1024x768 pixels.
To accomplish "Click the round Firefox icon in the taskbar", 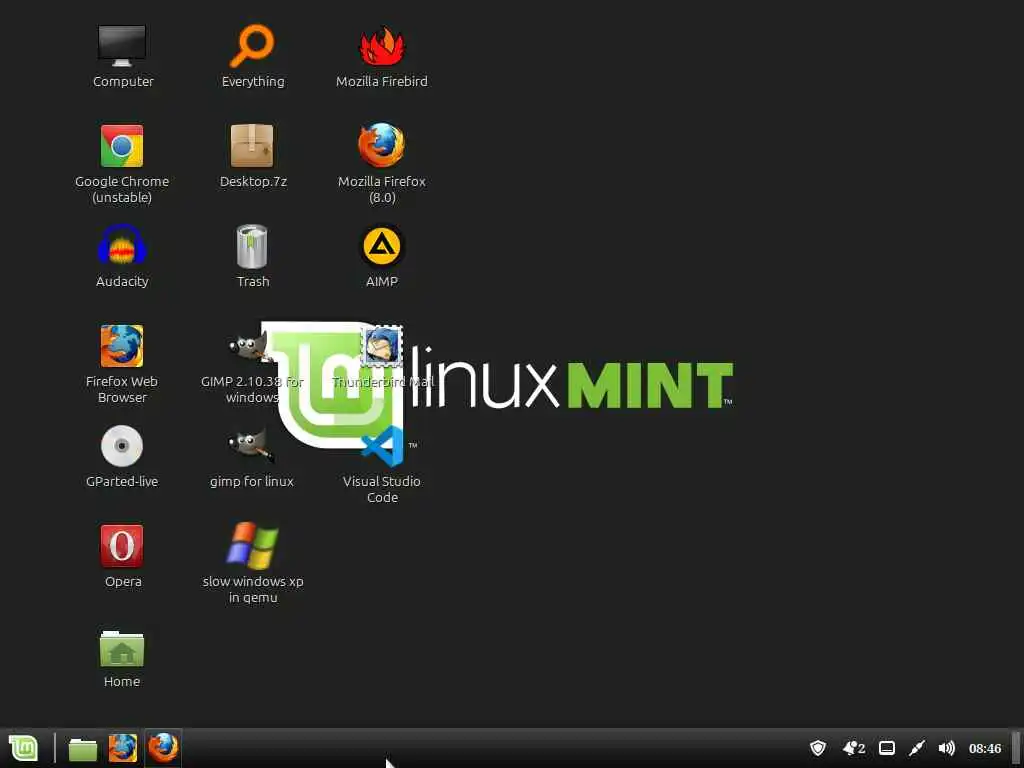I will coord(163,748).
